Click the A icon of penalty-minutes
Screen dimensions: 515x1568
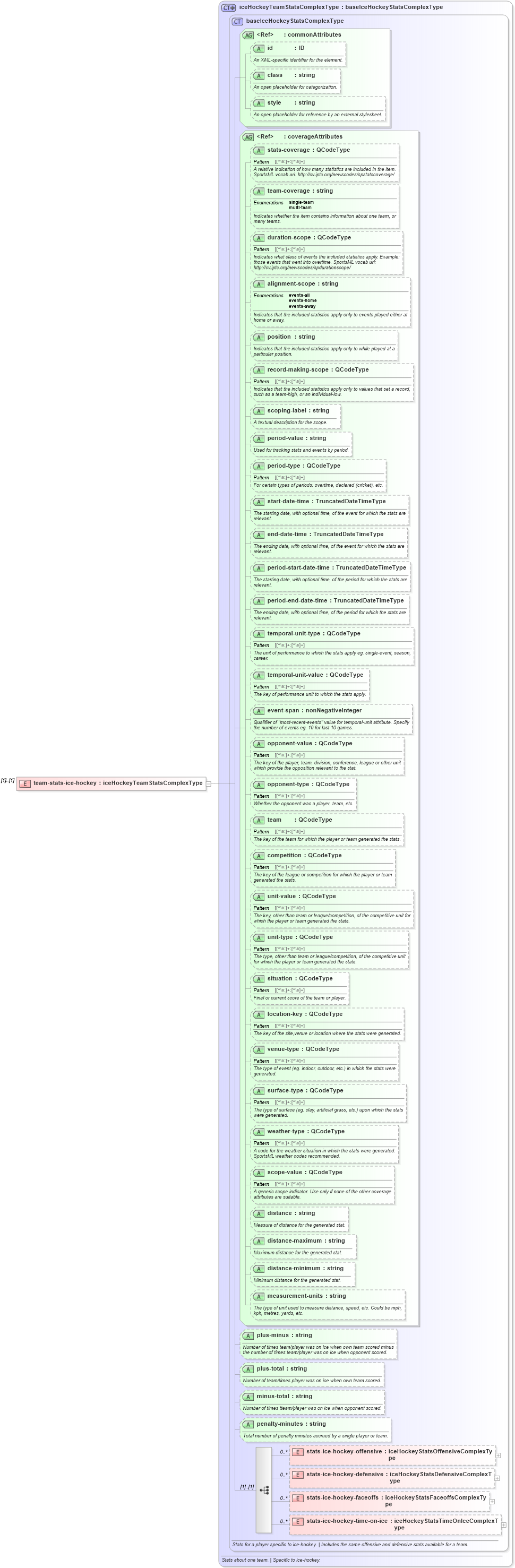click(248, 1424)
